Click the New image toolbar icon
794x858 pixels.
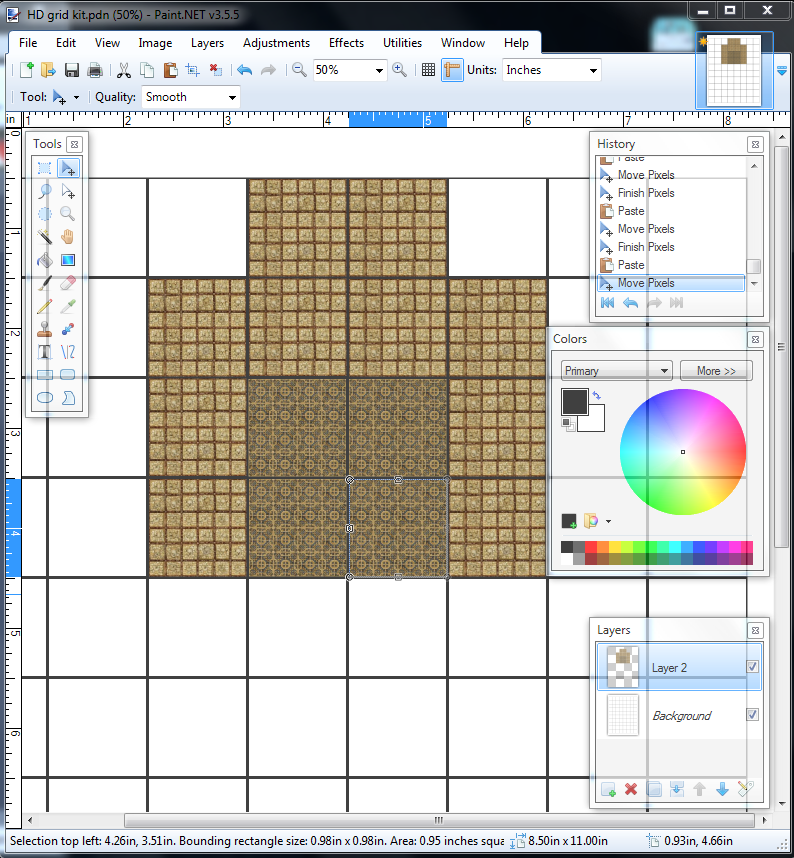coord(26,70)
